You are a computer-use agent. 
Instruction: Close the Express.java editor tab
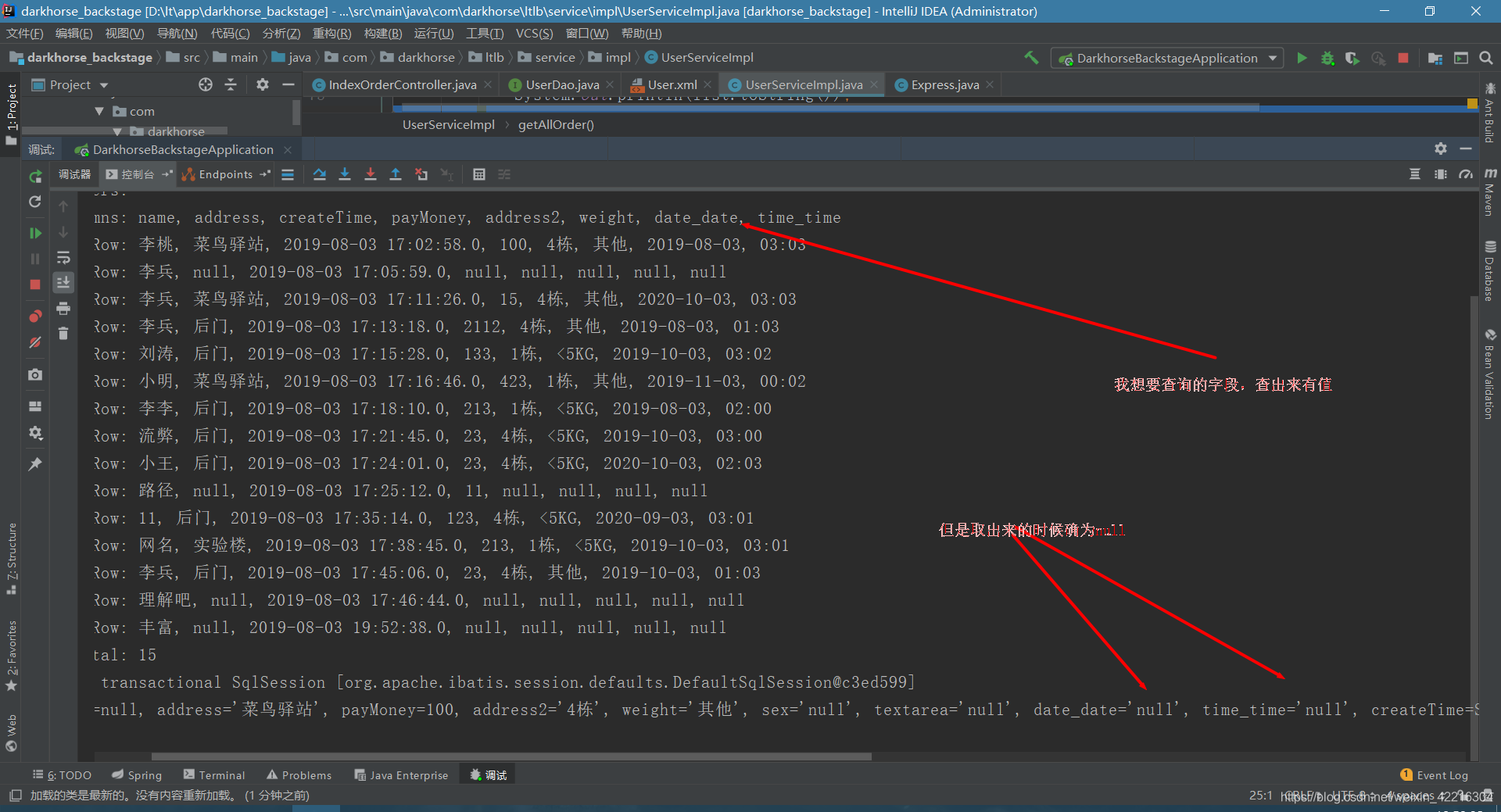[x=990, y=84]
